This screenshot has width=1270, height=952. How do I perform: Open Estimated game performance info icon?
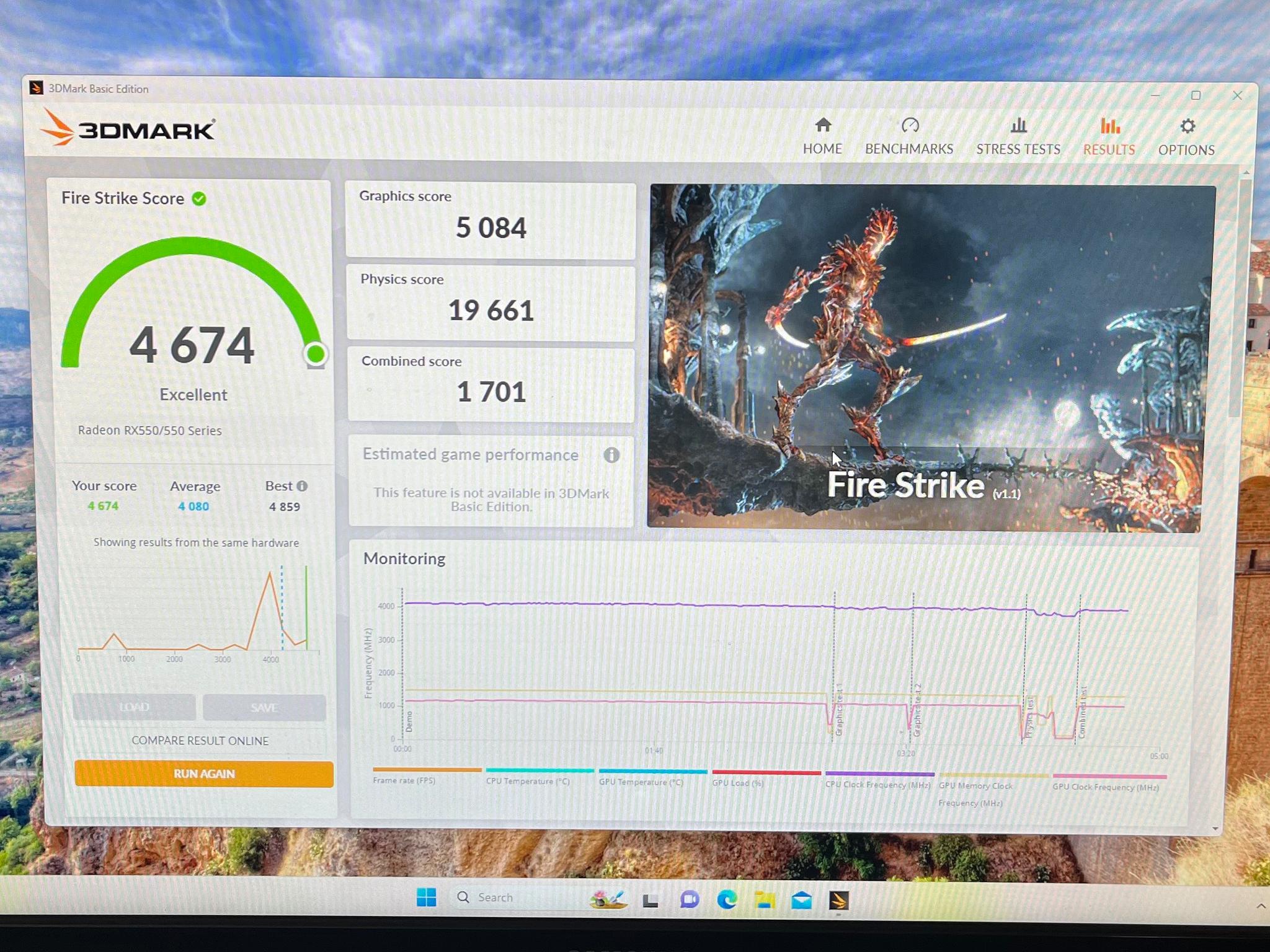click(611, 456)
